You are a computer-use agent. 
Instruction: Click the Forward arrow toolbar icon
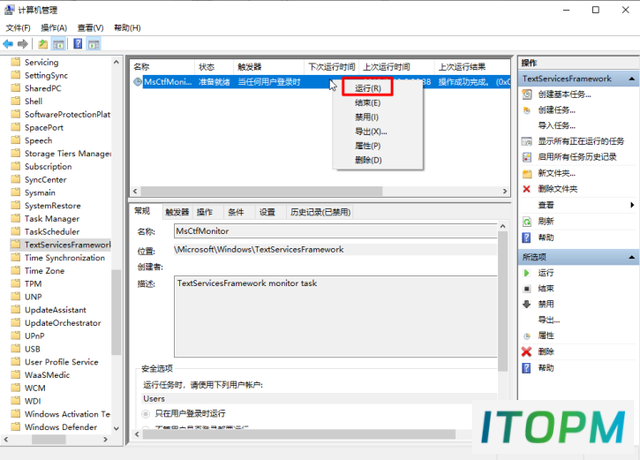[23, 44]
